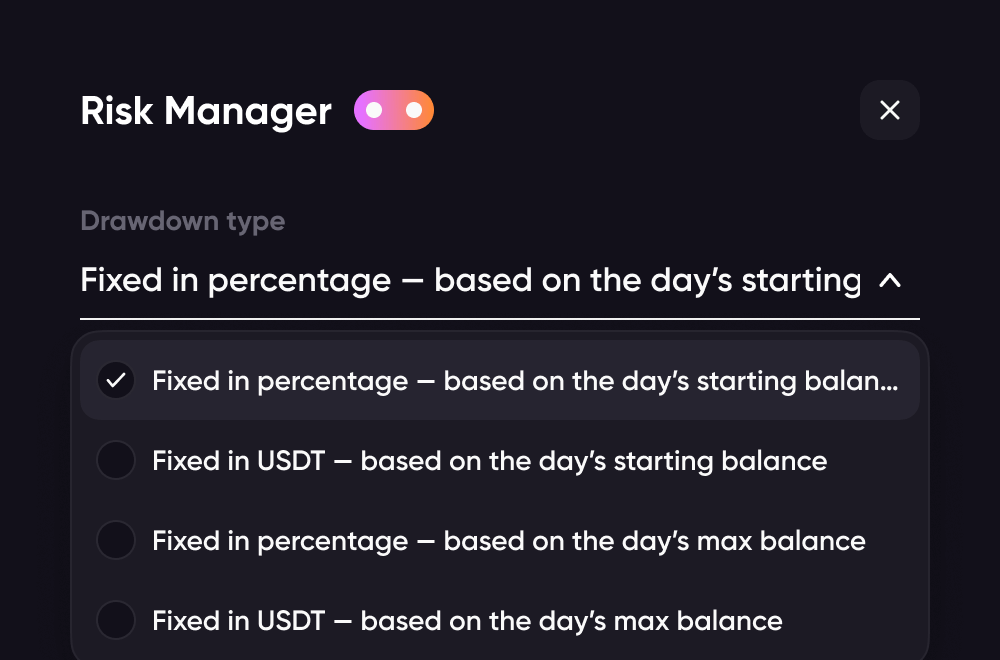The image size is (1000, 660).
Task: Click the checkmark icon on the selected option
Action: (116, 380)
